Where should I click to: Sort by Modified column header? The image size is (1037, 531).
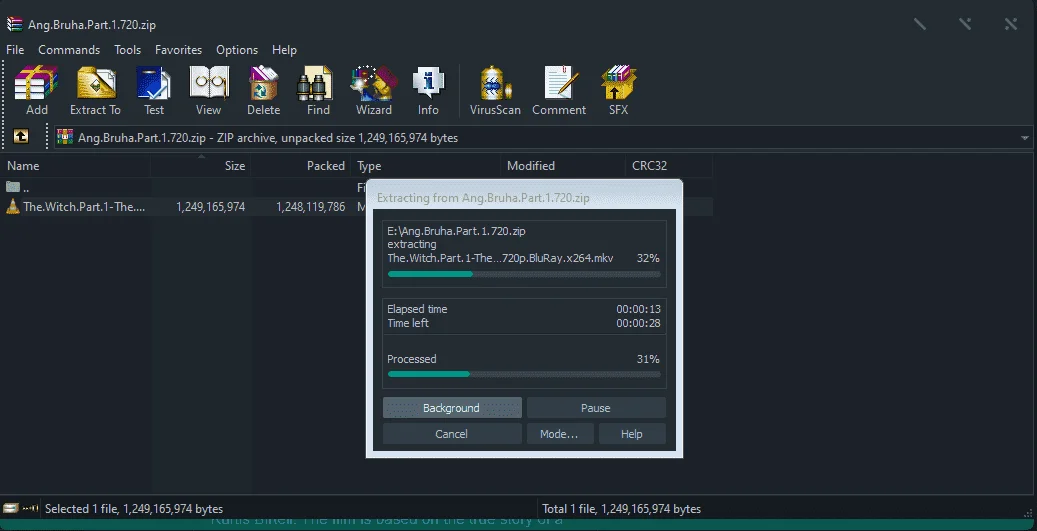pyautogui.click(x=563, y=166)
